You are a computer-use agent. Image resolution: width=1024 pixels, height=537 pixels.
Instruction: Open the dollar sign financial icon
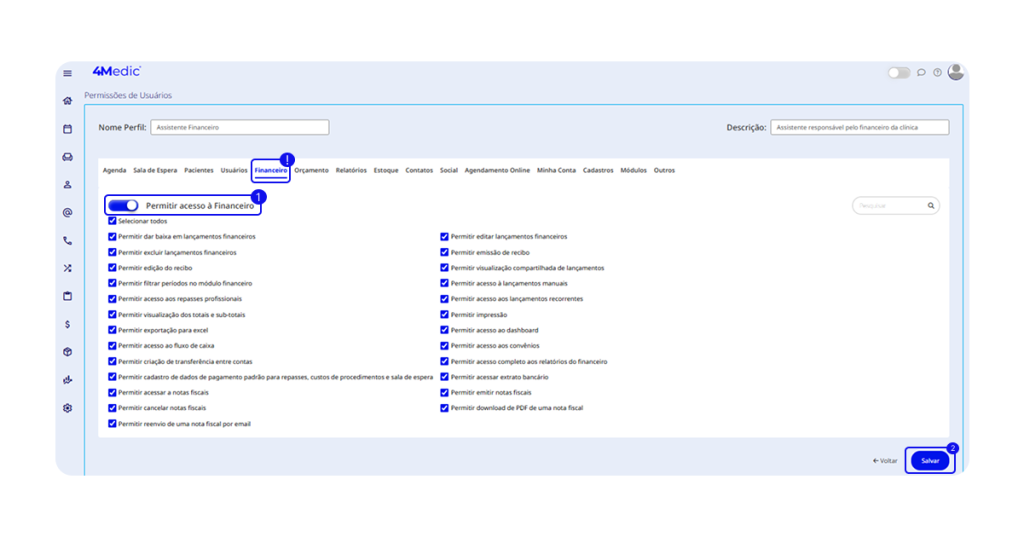[67, 324]
